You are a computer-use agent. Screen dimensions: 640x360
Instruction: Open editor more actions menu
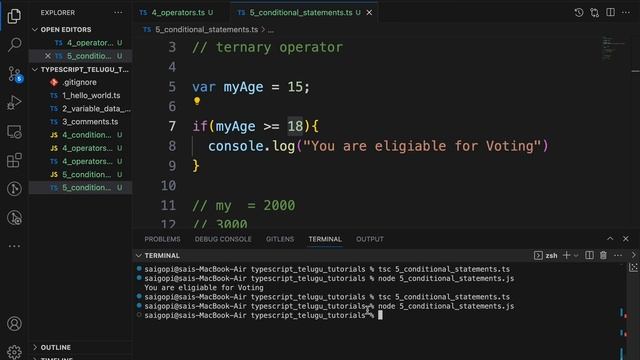click(626, 13)
